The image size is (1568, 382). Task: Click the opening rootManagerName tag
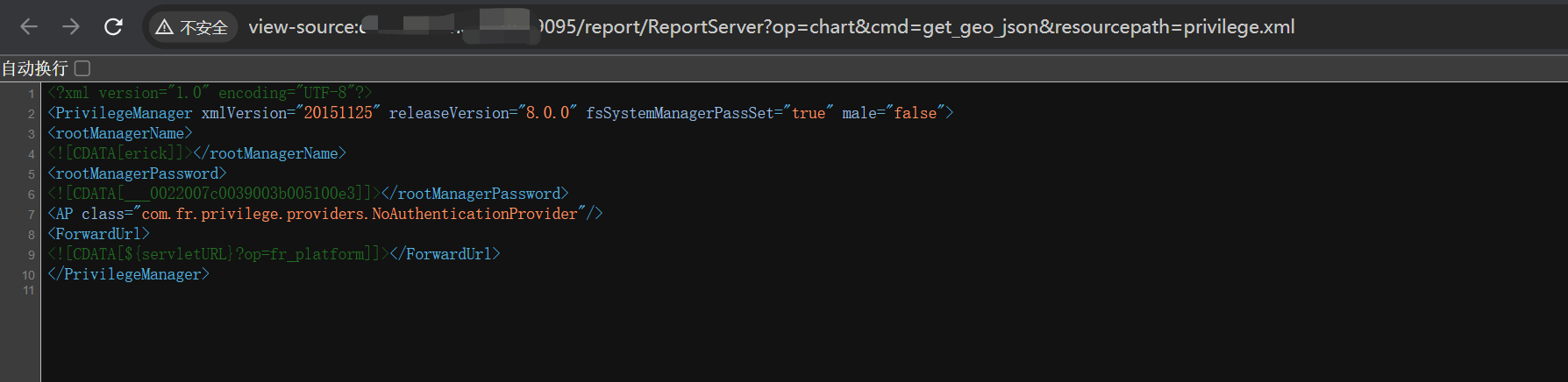(120, 133)
